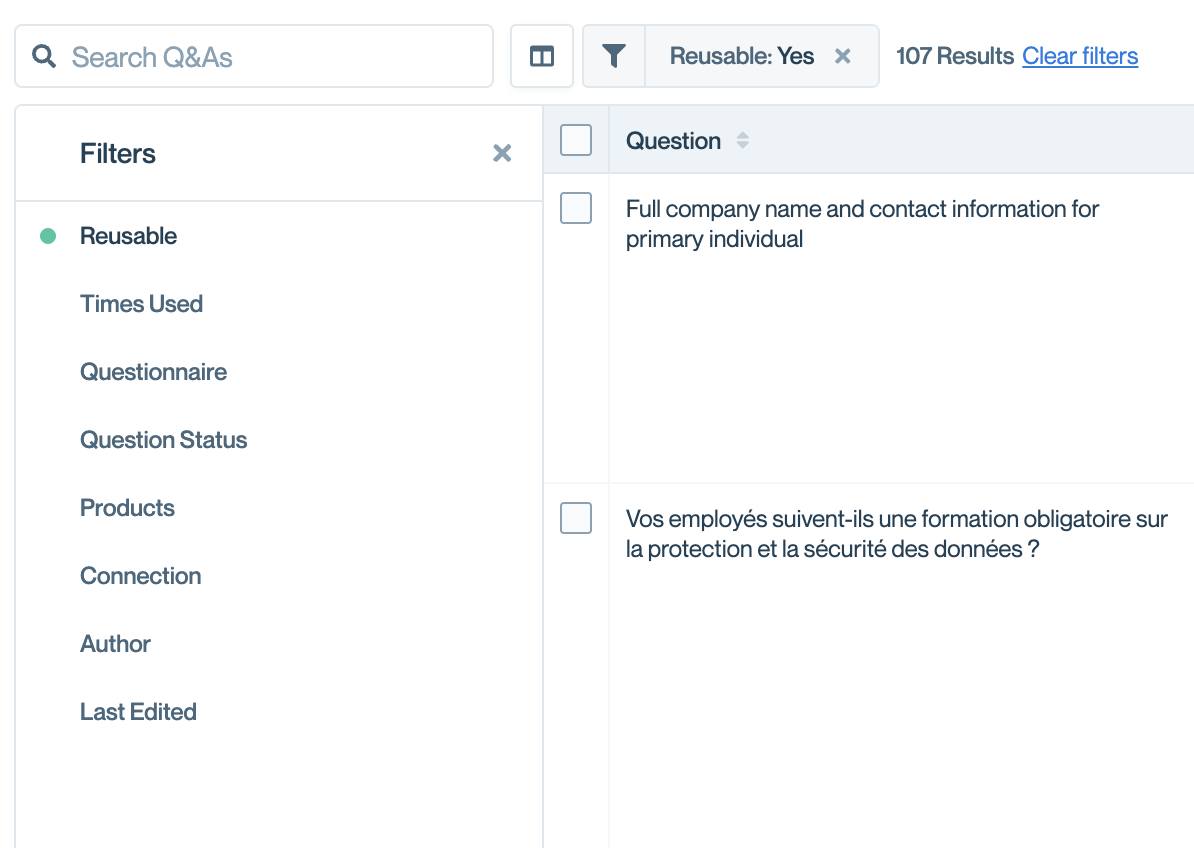Open the Products filter option
The image size is (1194, 848).
click(127, 508)
